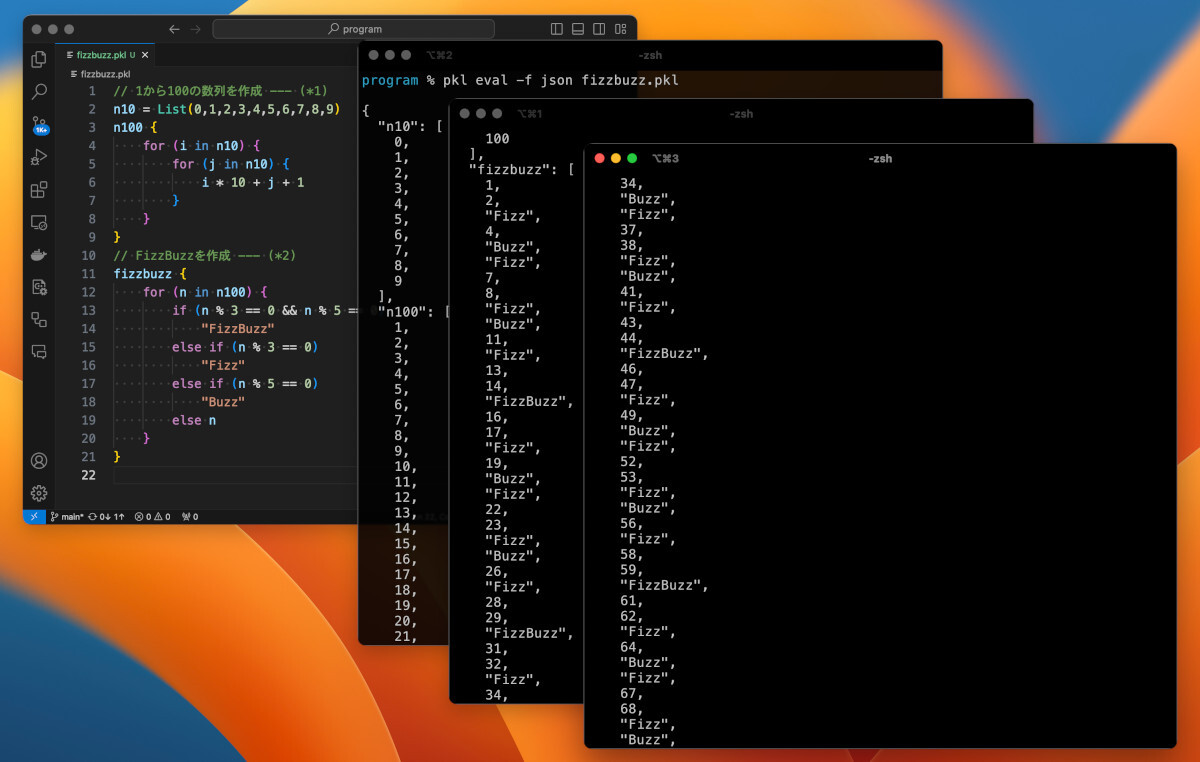Screen dimensions: 1200x762
Task: Open the customize layout icon
Action: (x=621, y=29)
